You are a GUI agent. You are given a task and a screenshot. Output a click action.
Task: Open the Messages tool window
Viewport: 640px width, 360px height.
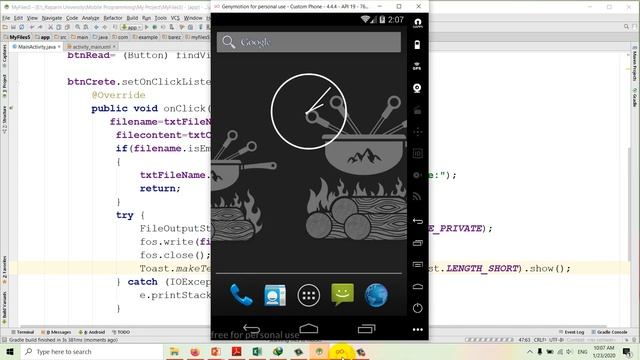(x=56, y=332)
